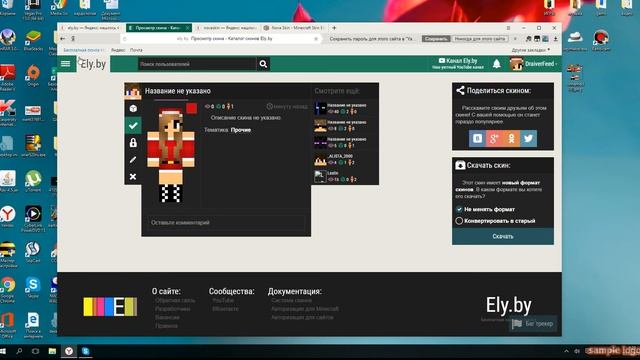Open the _ALISTA_2000 suggested skin
This screenshot has height=360, width=640.
[x=345, y=159]
